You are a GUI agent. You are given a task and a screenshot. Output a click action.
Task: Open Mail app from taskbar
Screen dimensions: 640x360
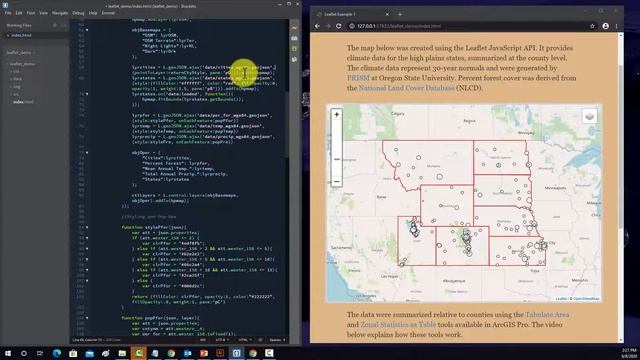89,353
